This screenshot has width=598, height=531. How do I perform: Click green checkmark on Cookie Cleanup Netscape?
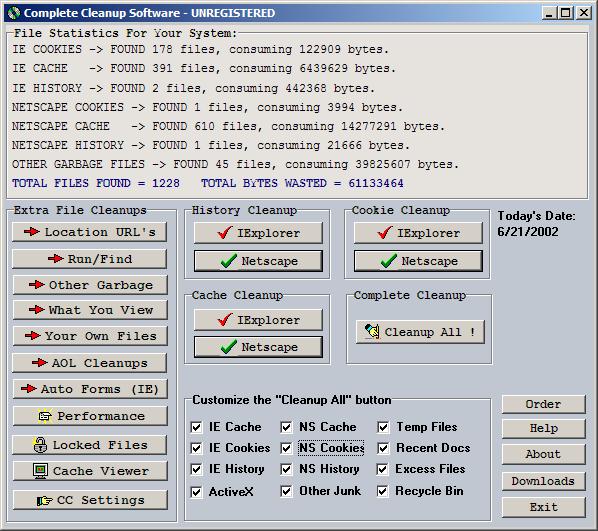[389, 261]
